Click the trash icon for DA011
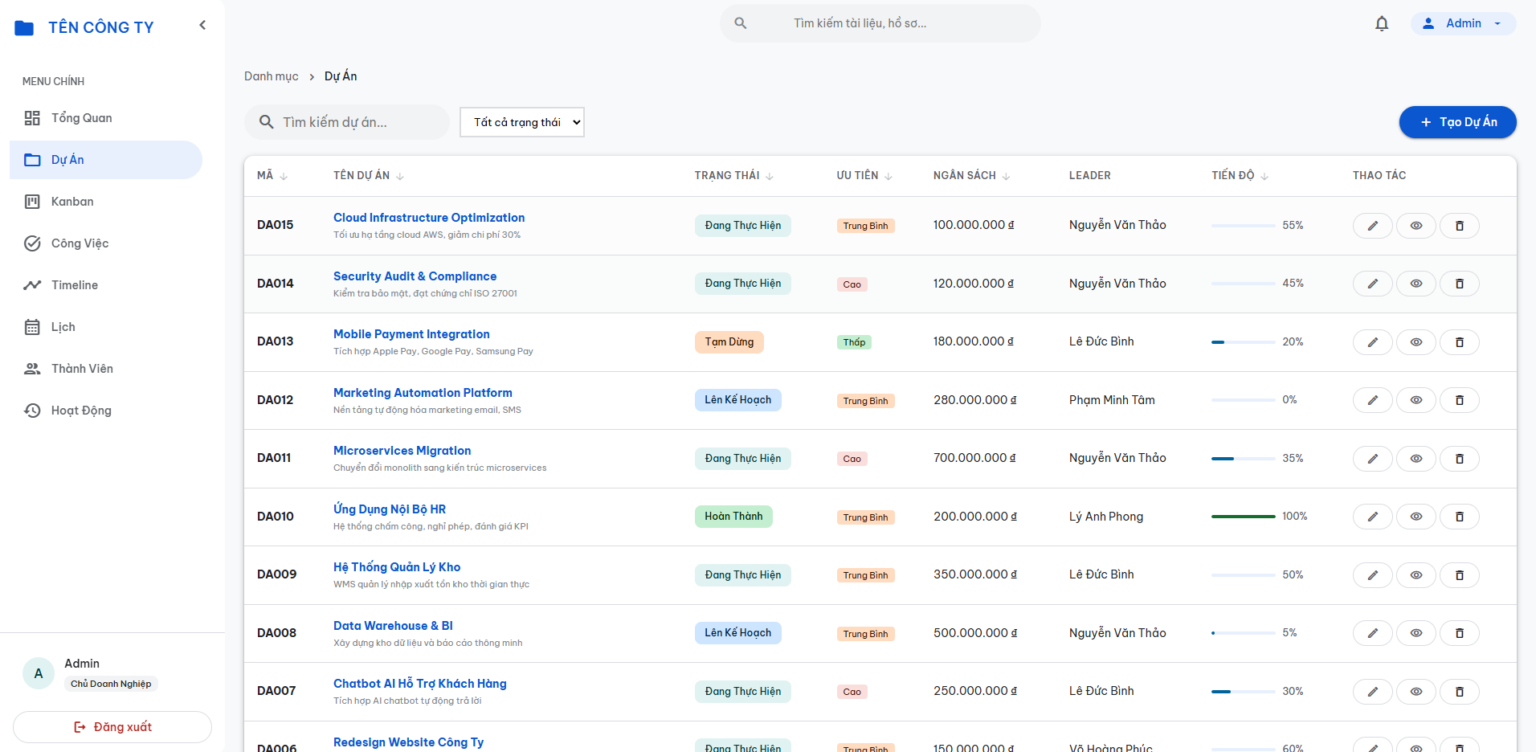 pos(1459,459)
